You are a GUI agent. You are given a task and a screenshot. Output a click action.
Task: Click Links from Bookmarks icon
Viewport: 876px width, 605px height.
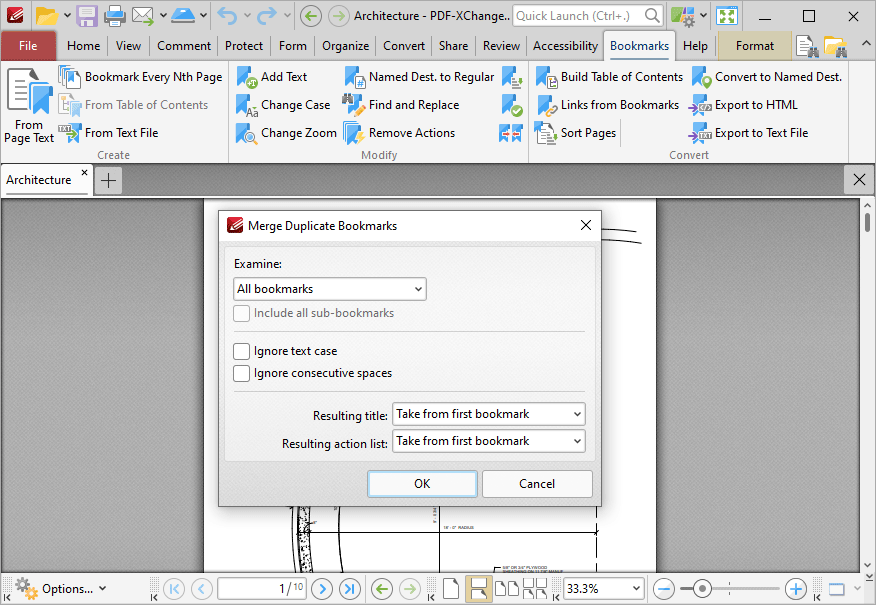[x=546, y=105]
